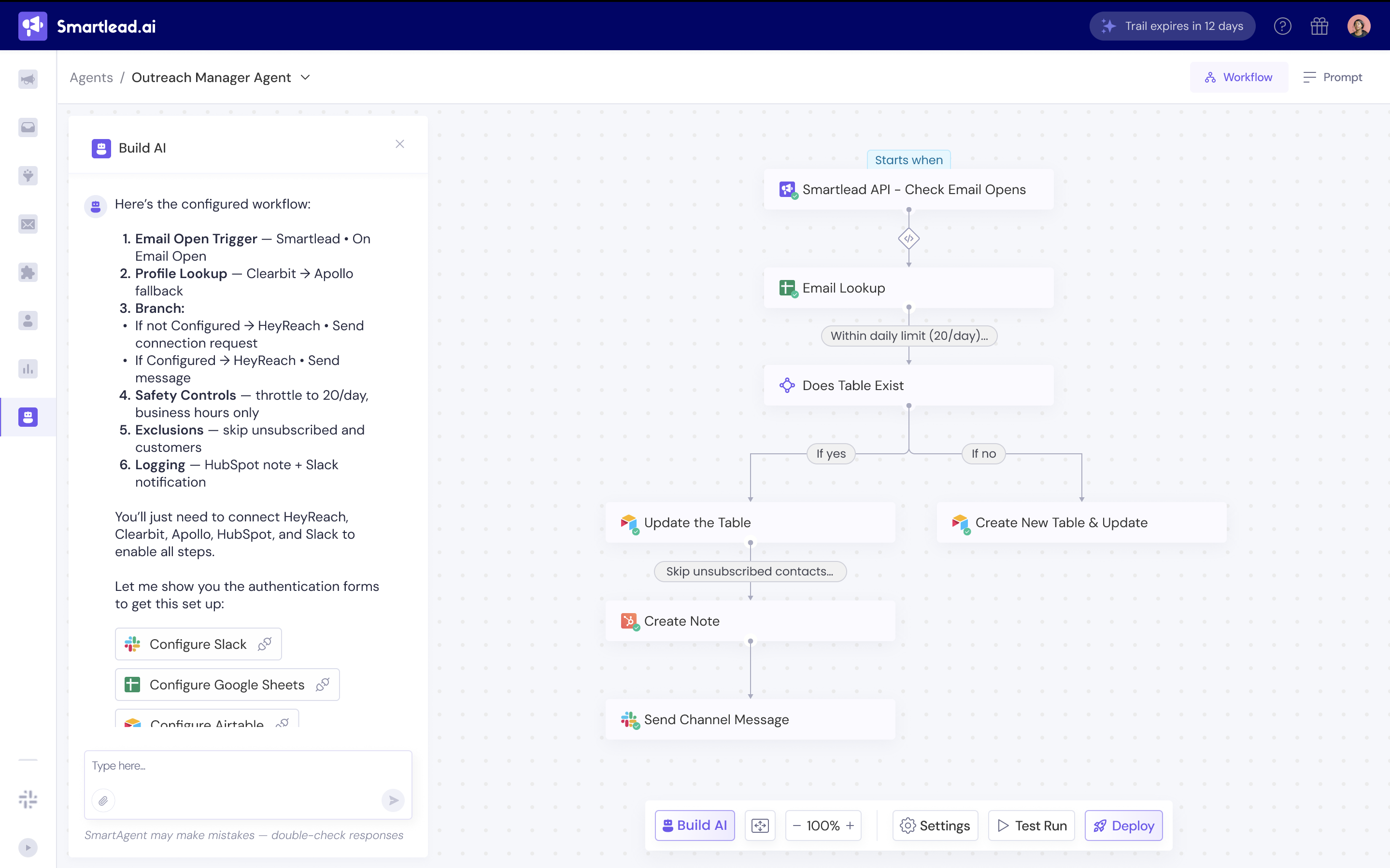Open the person contacts sidebar icon
Viewport: 1390px width, 868px height.
[x=28, y=321]
